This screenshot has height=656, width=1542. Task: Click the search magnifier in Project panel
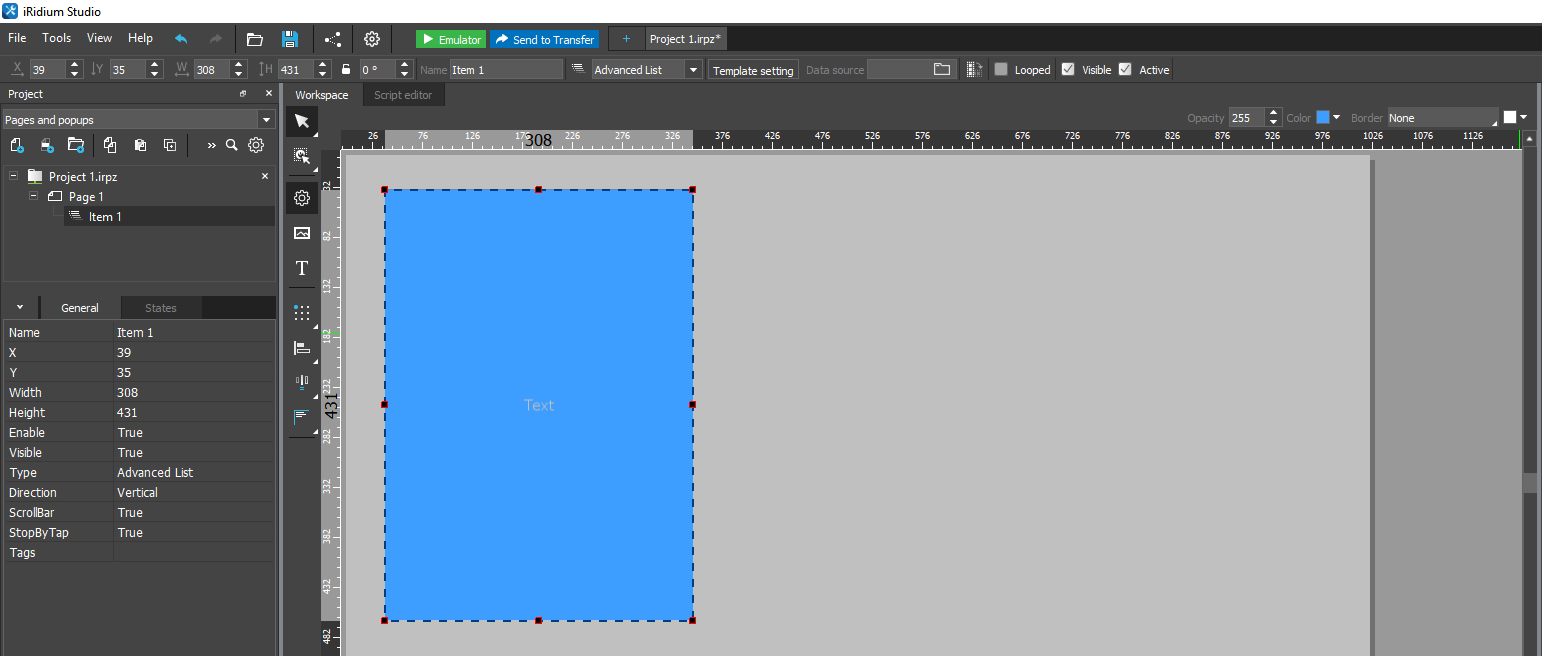[x=232, y=145]
